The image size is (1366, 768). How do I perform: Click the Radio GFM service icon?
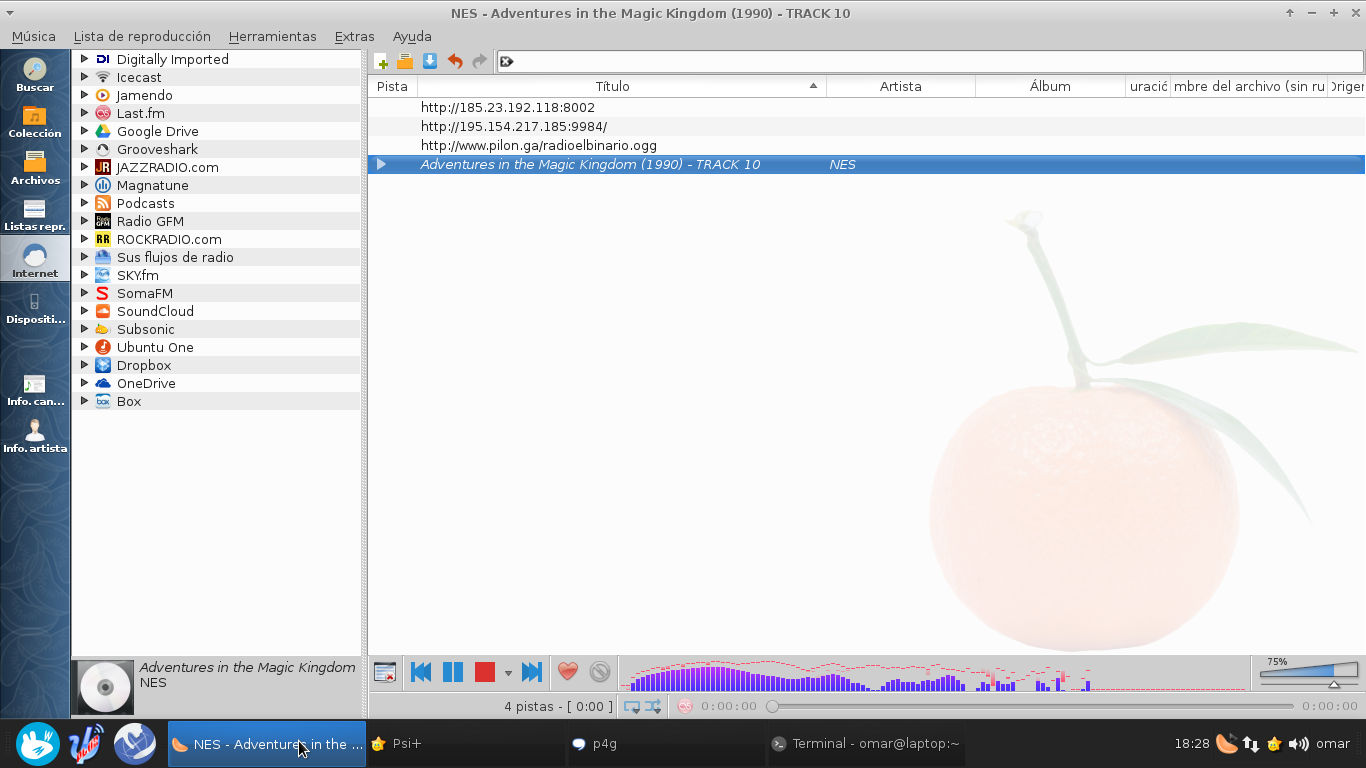pos(102,221)
